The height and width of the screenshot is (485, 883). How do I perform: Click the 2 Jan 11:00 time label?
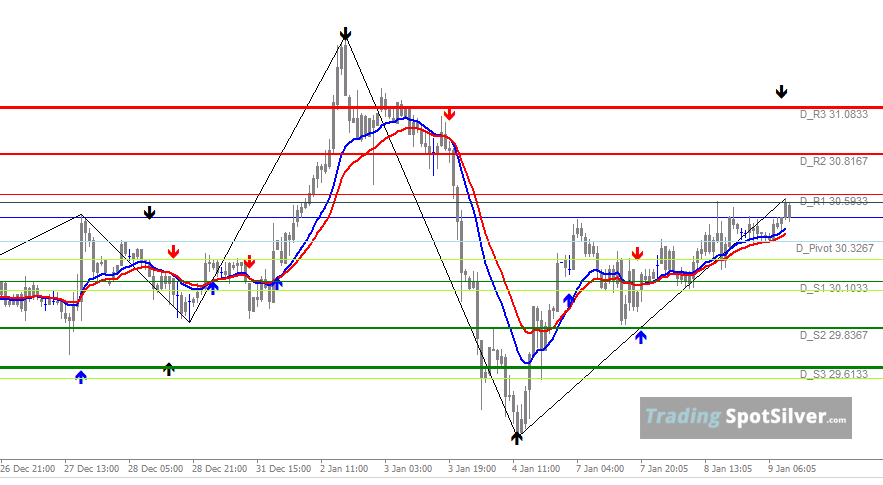(344, 469)
